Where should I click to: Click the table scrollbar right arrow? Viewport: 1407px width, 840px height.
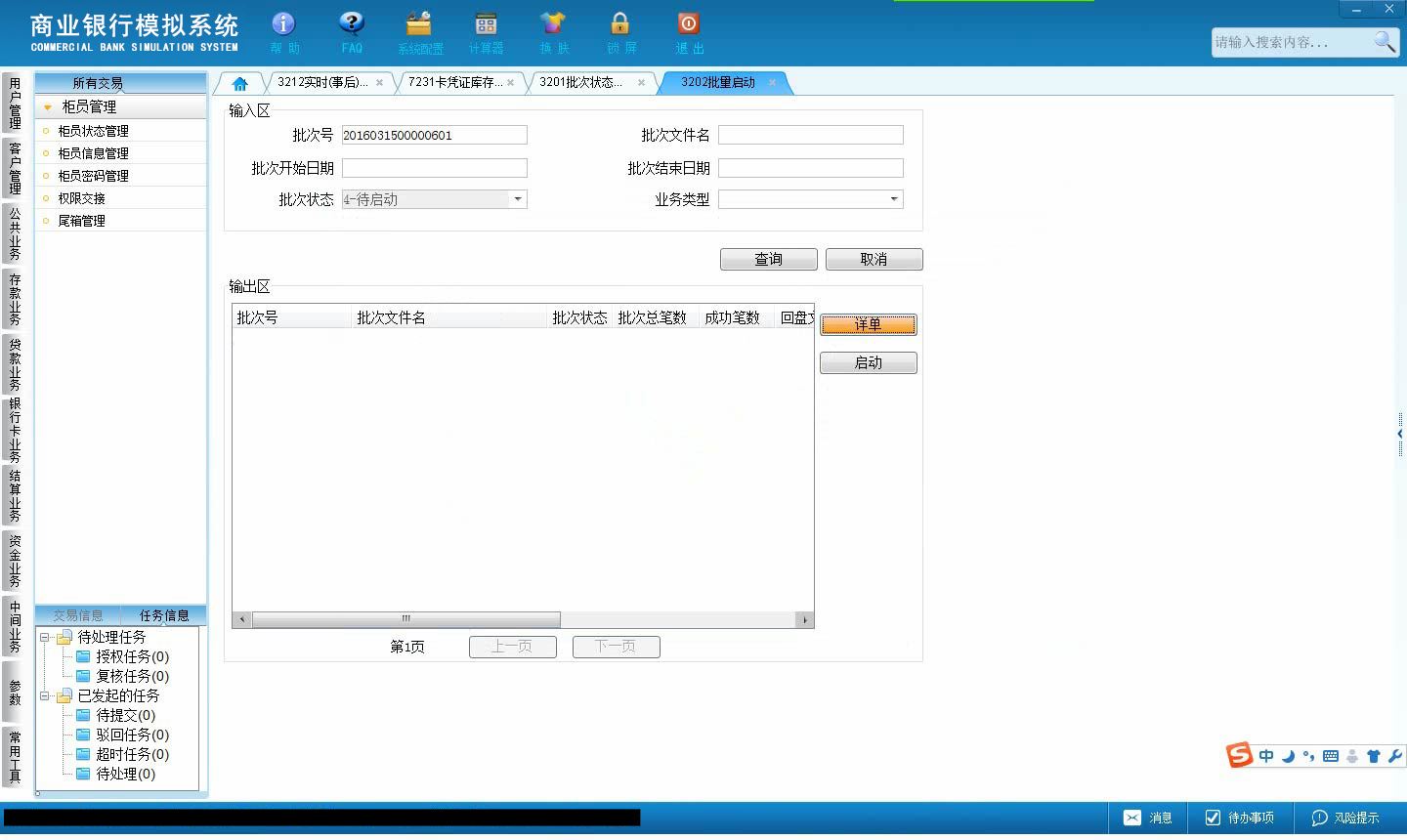805,619
